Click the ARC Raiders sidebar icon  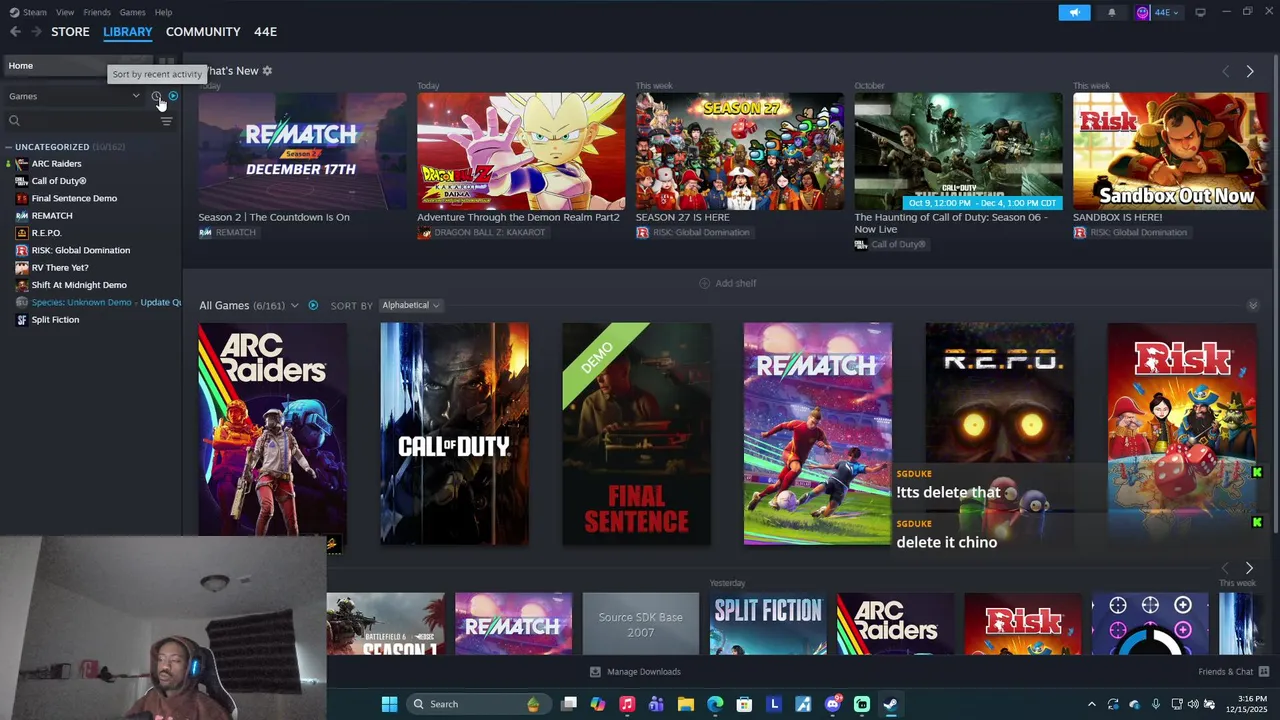(22, 164)
